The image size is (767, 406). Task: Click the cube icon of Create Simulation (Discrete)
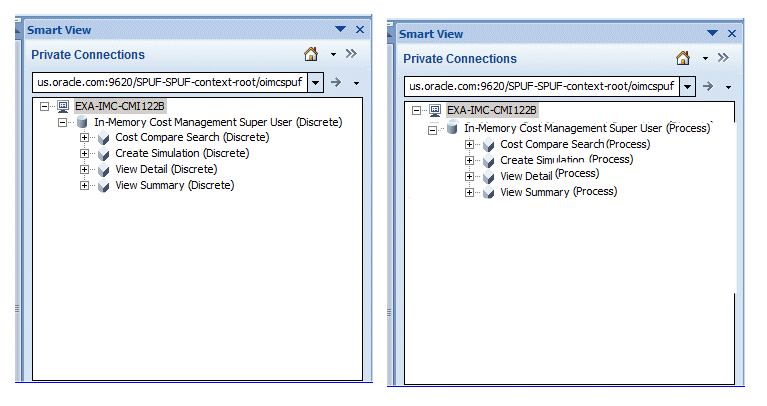[x=103, y=155]
